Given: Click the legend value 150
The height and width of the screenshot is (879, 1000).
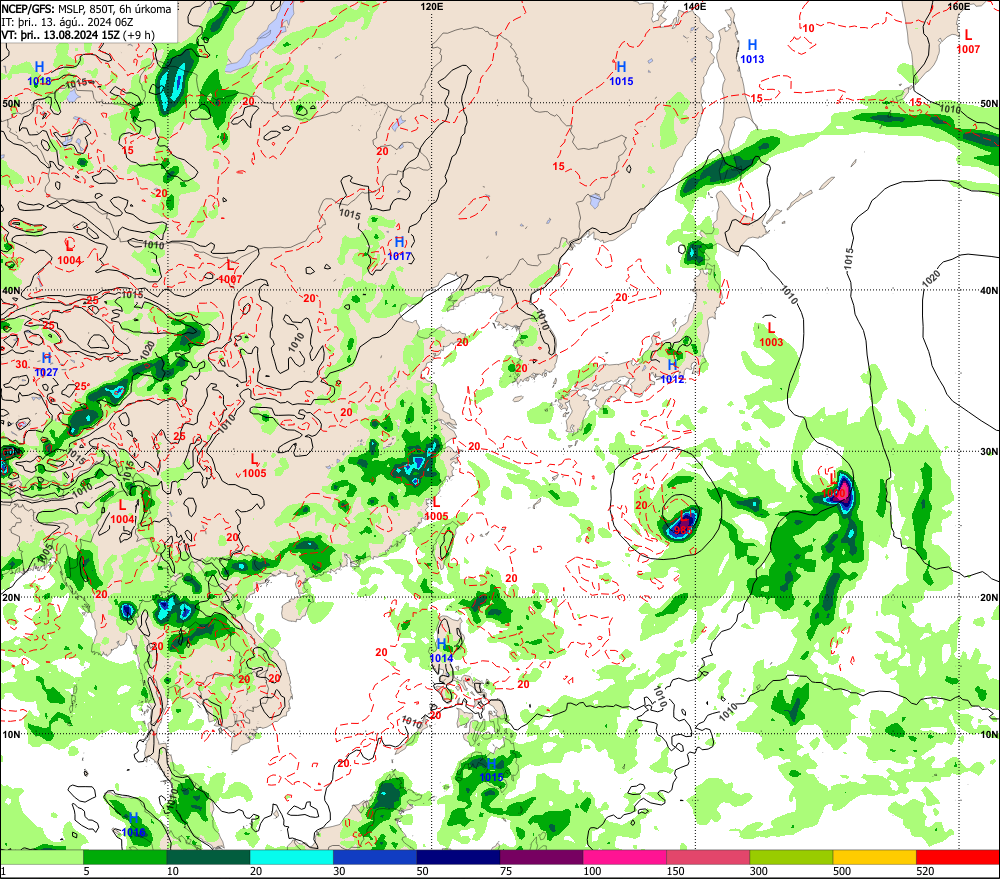Looking at the screenshot, I should [x=675, y=871].
